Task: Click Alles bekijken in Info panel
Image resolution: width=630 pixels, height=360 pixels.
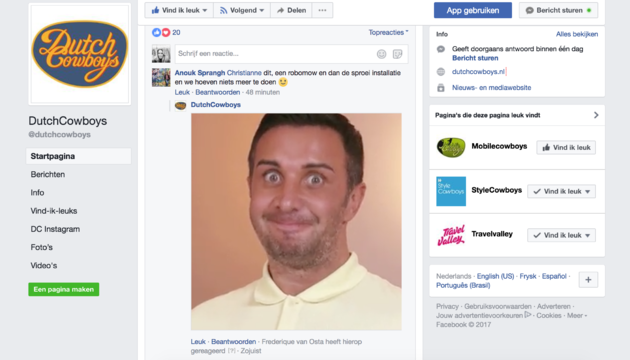Action: tap(577, 34)
